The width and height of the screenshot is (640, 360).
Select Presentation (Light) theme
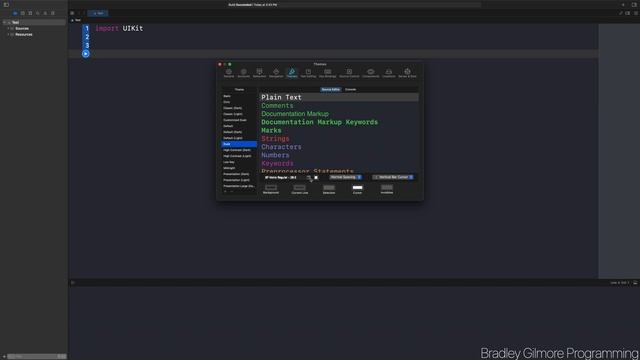point(239,180)
